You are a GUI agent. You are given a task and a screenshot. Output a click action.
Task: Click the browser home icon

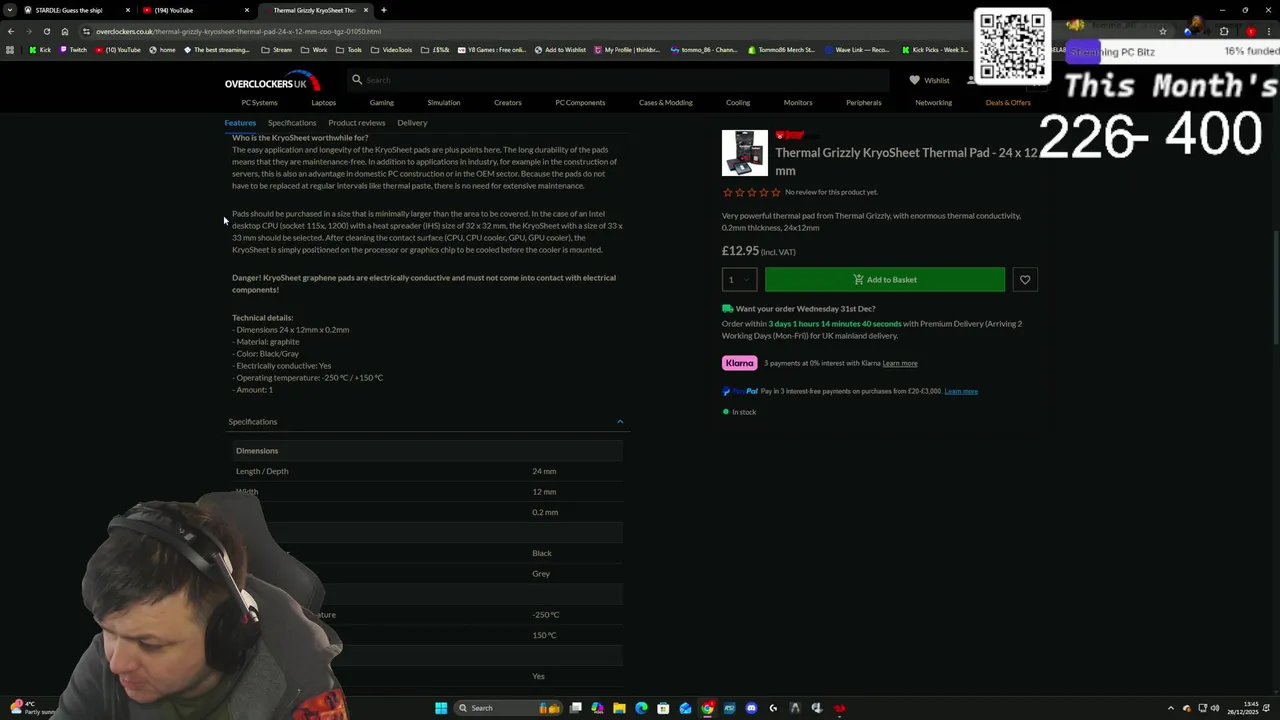point(65,31)
